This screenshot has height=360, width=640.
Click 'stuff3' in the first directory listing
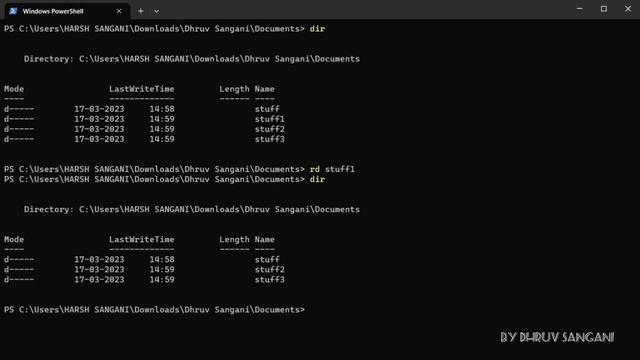[x=269, y=139]
